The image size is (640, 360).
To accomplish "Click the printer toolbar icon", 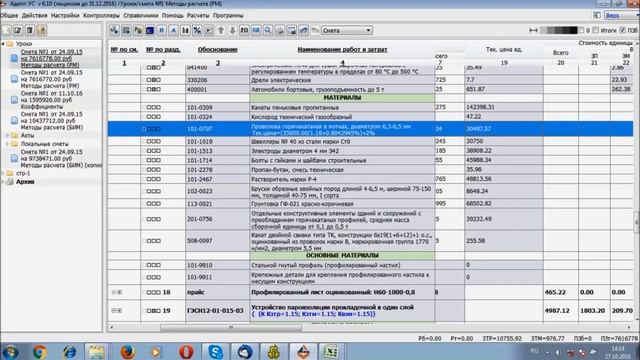I will pyautogui.click(x=280, y=30).
